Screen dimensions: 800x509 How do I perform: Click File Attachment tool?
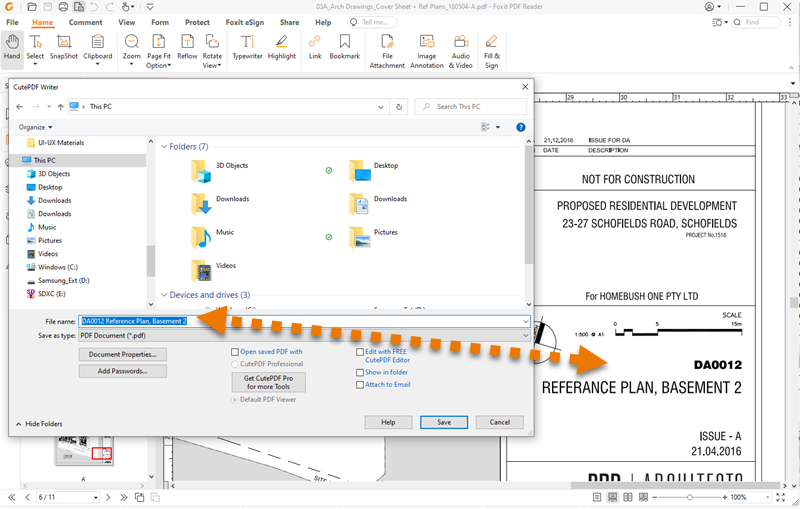pyautogui.click(x=387, y=51)
